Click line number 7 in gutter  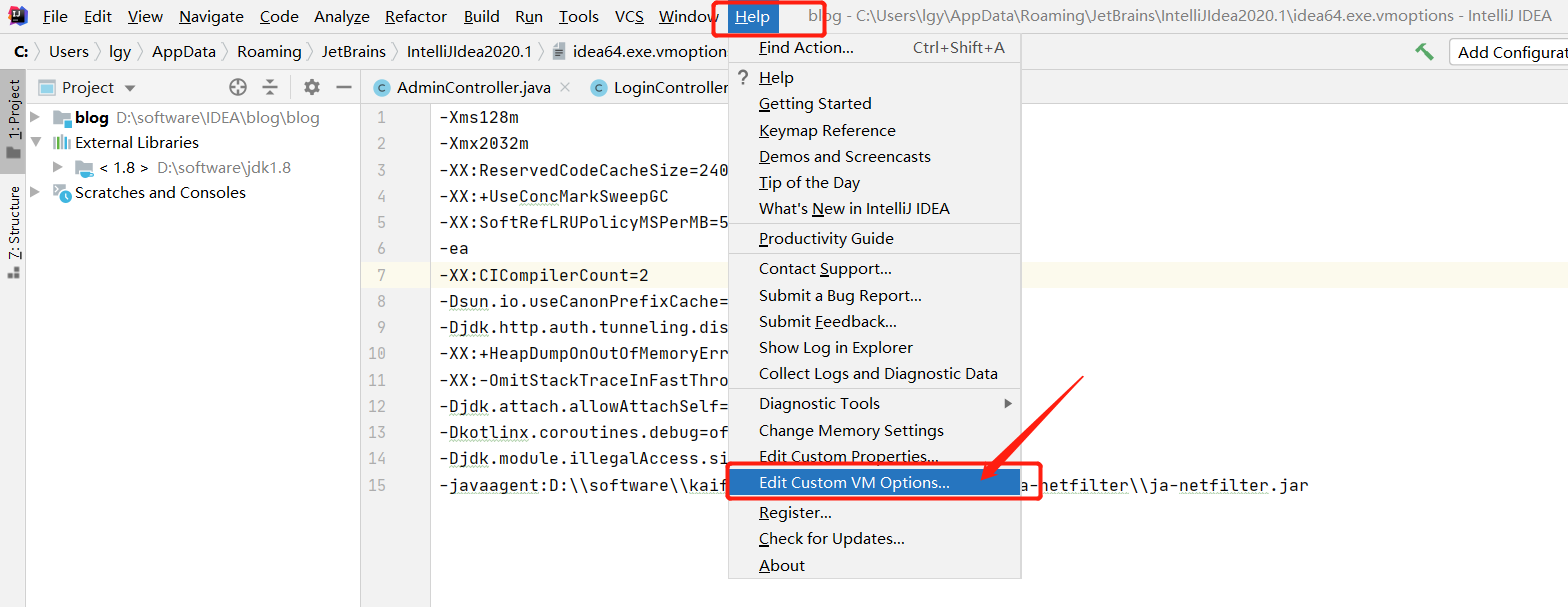tap(381, 275)
